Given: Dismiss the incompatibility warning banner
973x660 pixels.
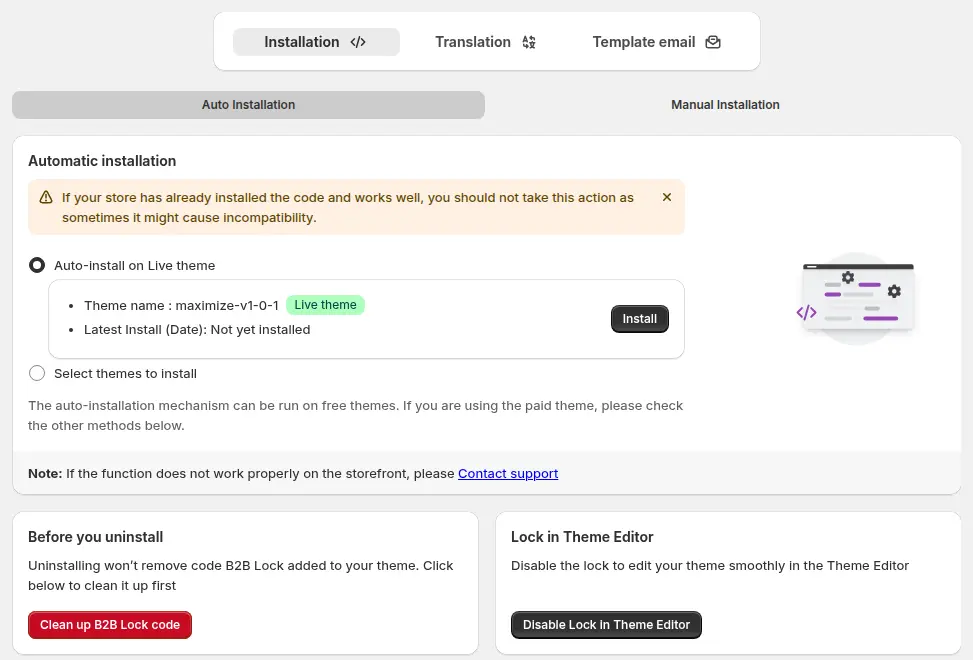Looking at the screenshot, I should pos(667,197).
